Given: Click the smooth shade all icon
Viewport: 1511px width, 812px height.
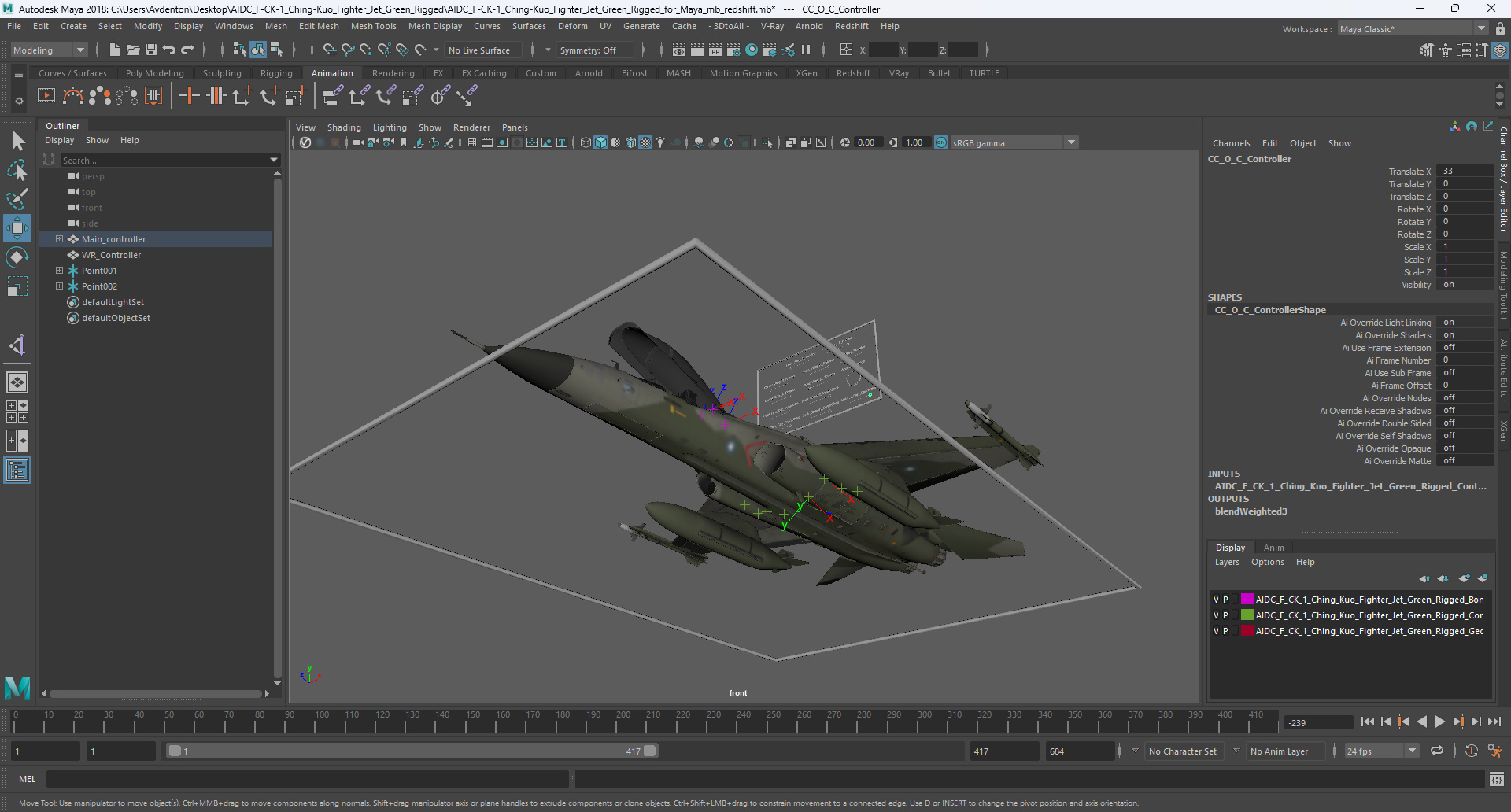Looking at the screenshot, I should click(600, 142).
